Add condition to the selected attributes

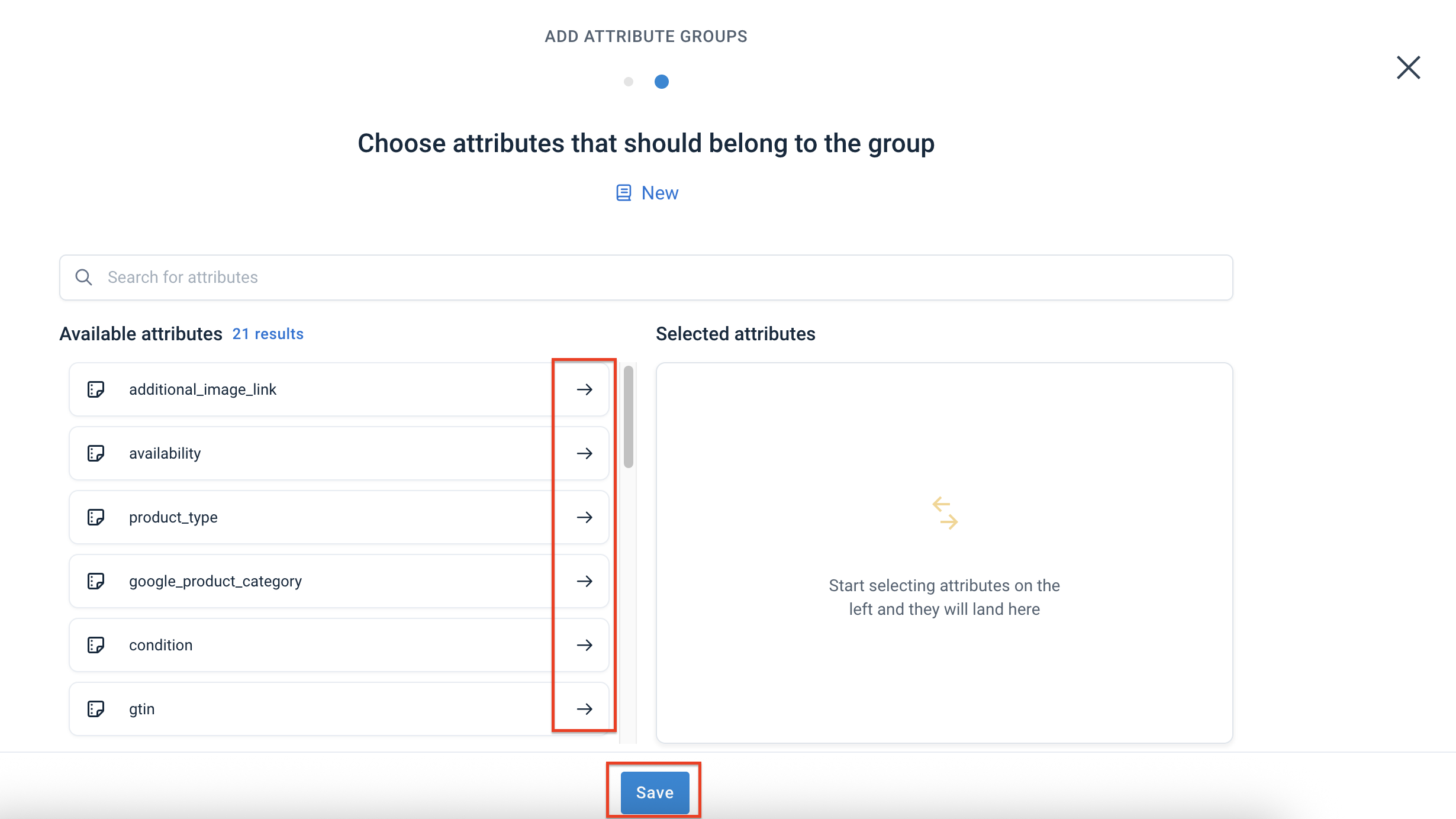pyautogui.click(x=584, y=645)
